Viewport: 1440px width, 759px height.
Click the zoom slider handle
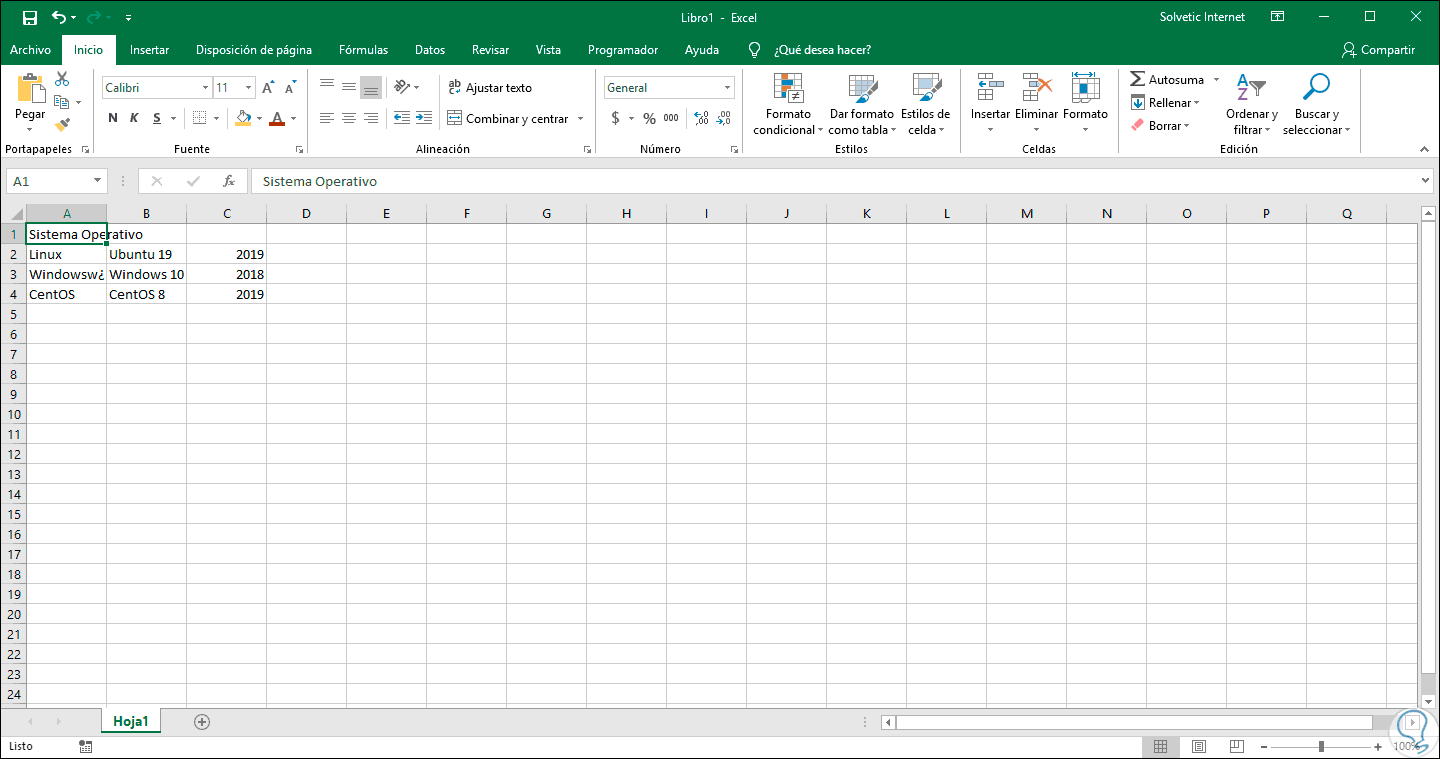click(1321, 747)
